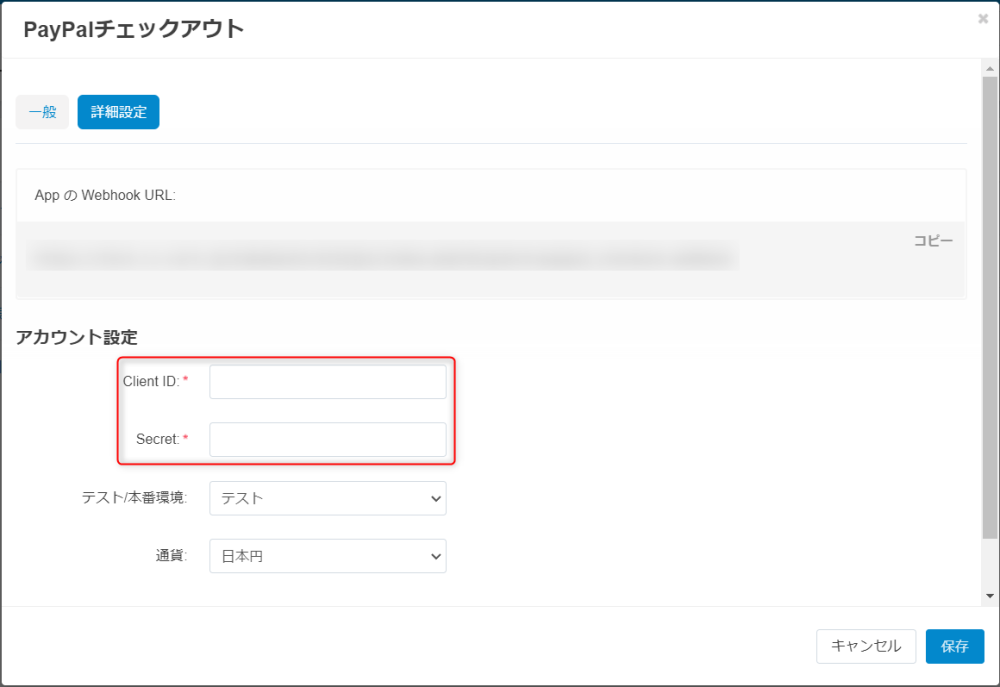Click the vertical scrollbar thumb

coord(990,300)
